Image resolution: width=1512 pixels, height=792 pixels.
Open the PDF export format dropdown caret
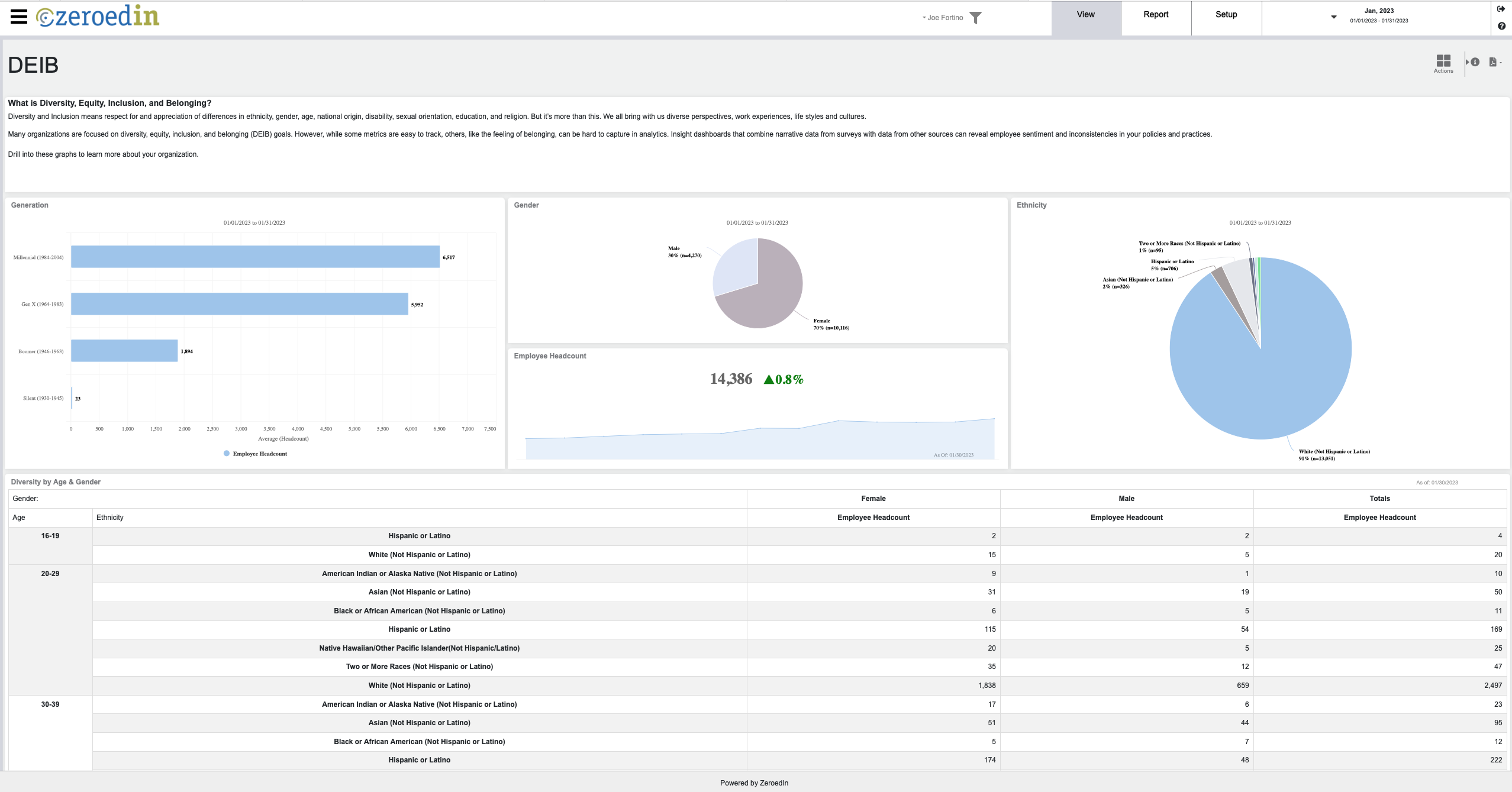click(x=1501, y=63)
